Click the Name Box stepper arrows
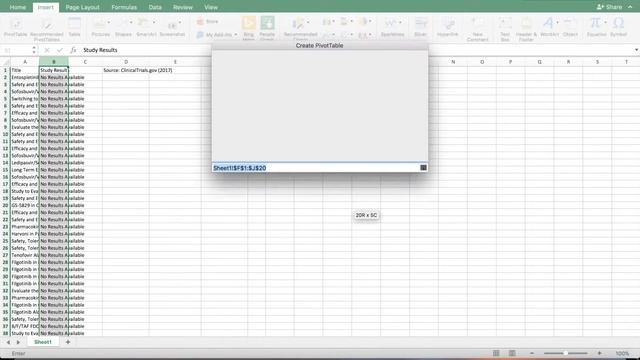The height and width of the screenshot is (360, 640). 34,50
